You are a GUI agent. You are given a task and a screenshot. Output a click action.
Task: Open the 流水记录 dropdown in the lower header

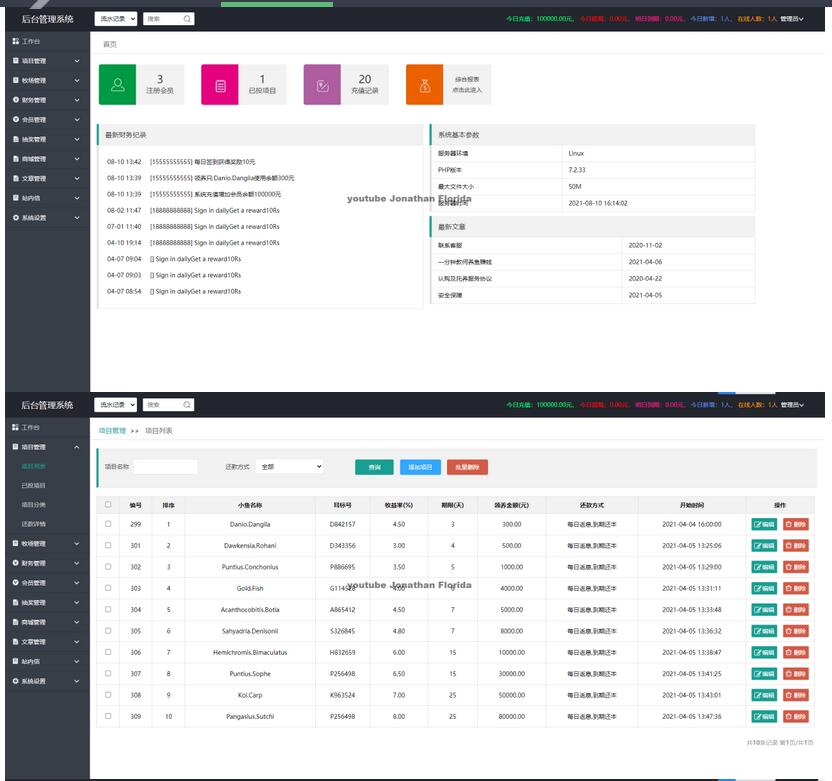point(116,405)
